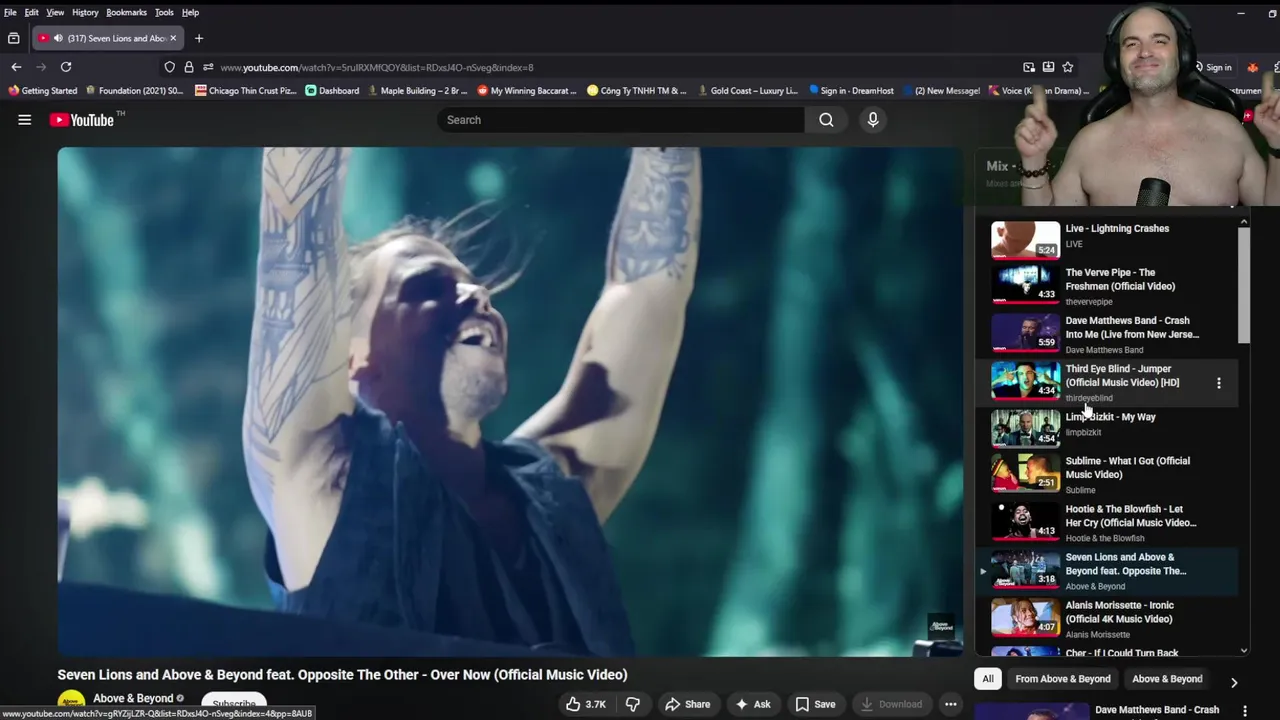Open the Gold Coast Luxury bookmark
1280x720 pixels.
pos(747,90)
